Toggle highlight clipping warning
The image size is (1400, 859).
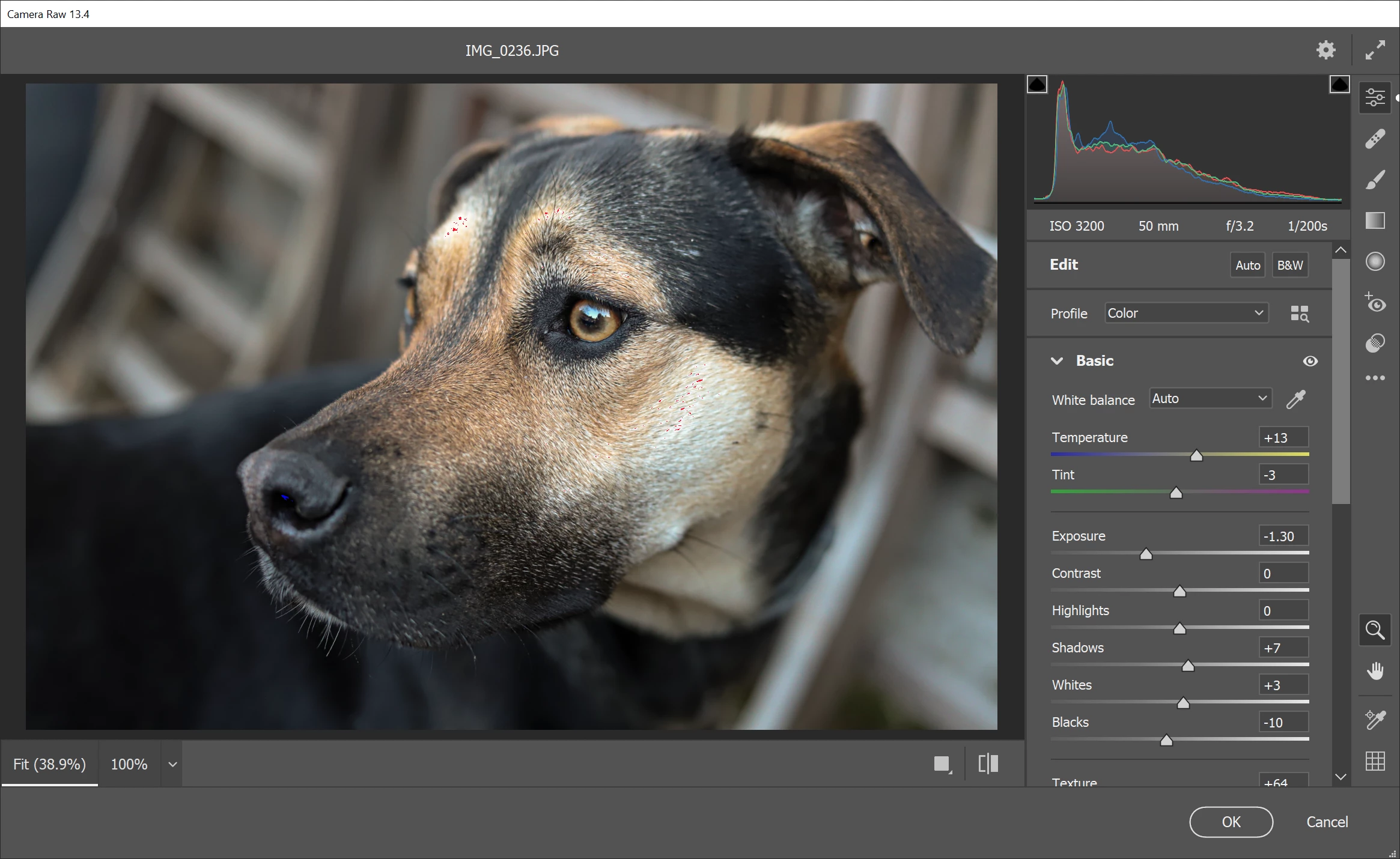click(x=1339, y=85)
